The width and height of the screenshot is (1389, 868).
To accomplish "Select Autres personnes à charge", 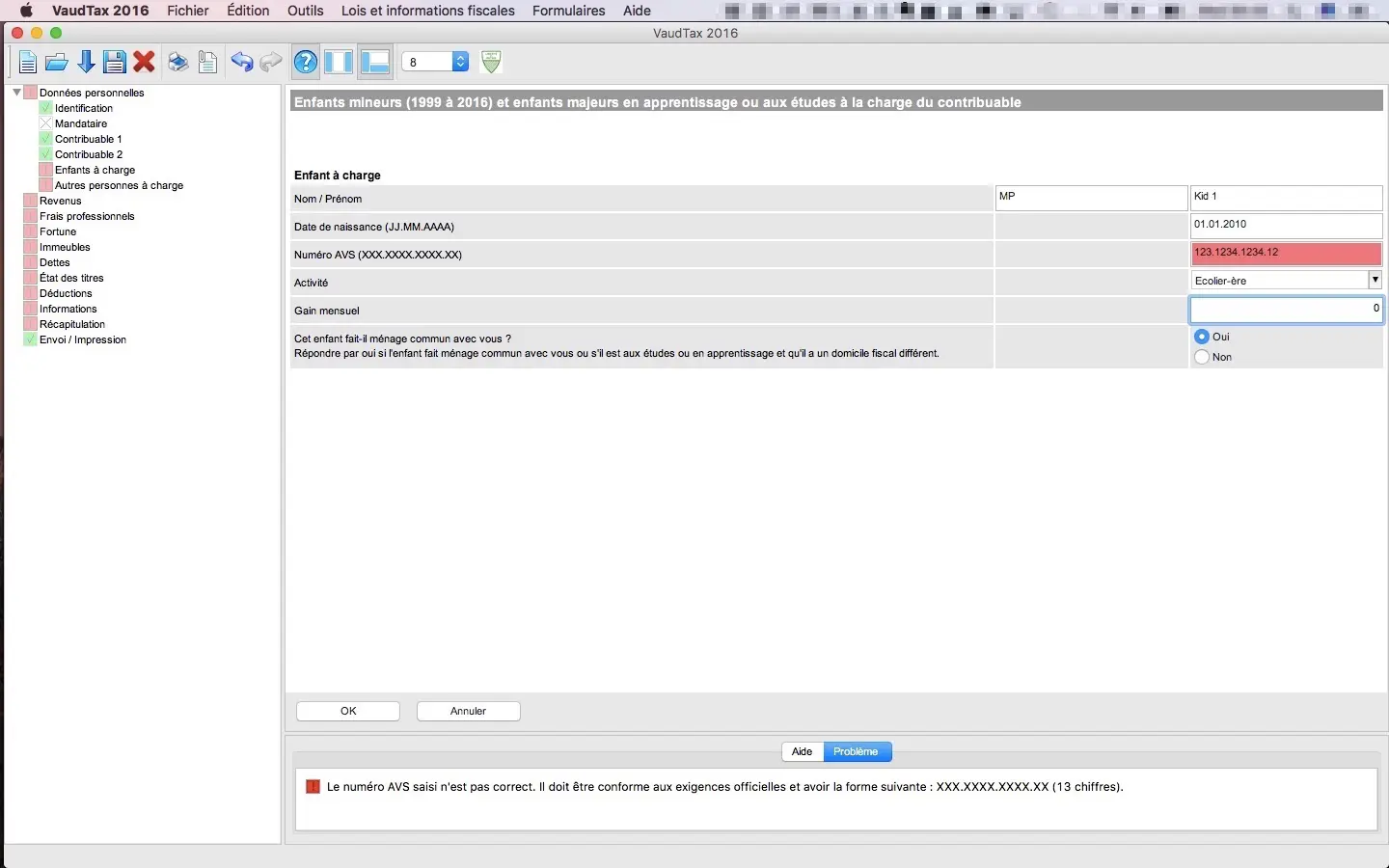I will point(119,185).
